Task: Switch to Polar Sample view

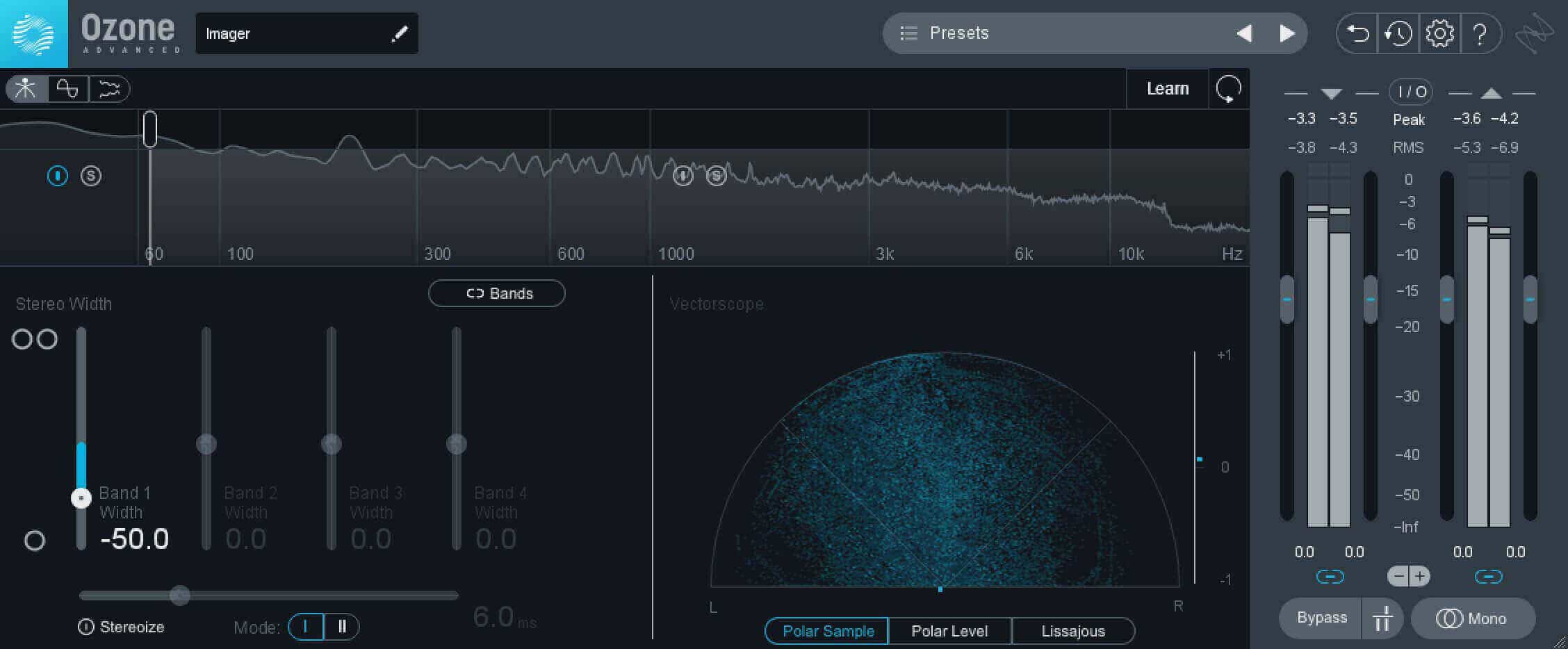Action: 827,631
